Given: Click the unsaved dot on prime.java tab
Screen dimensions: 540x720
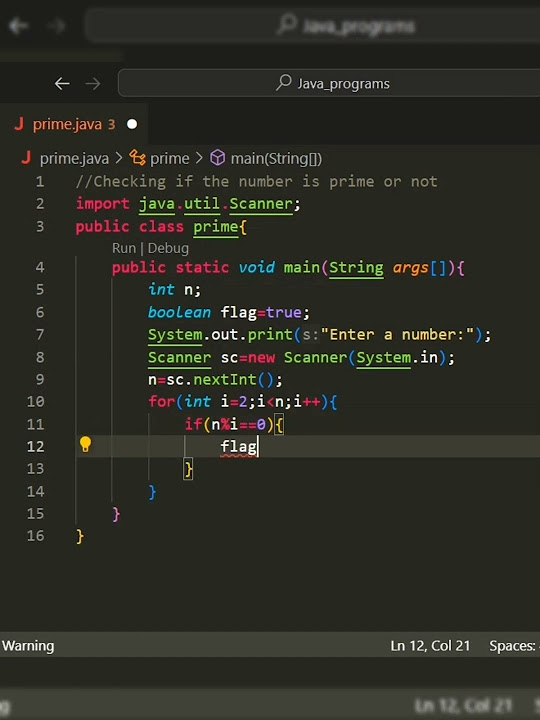Looking at the screenshot, I should (x=132, y=124).
